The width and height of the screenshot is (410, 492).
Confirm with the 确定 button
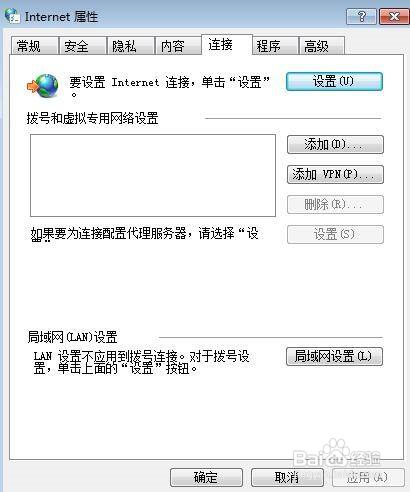click(x=206, y=477)
